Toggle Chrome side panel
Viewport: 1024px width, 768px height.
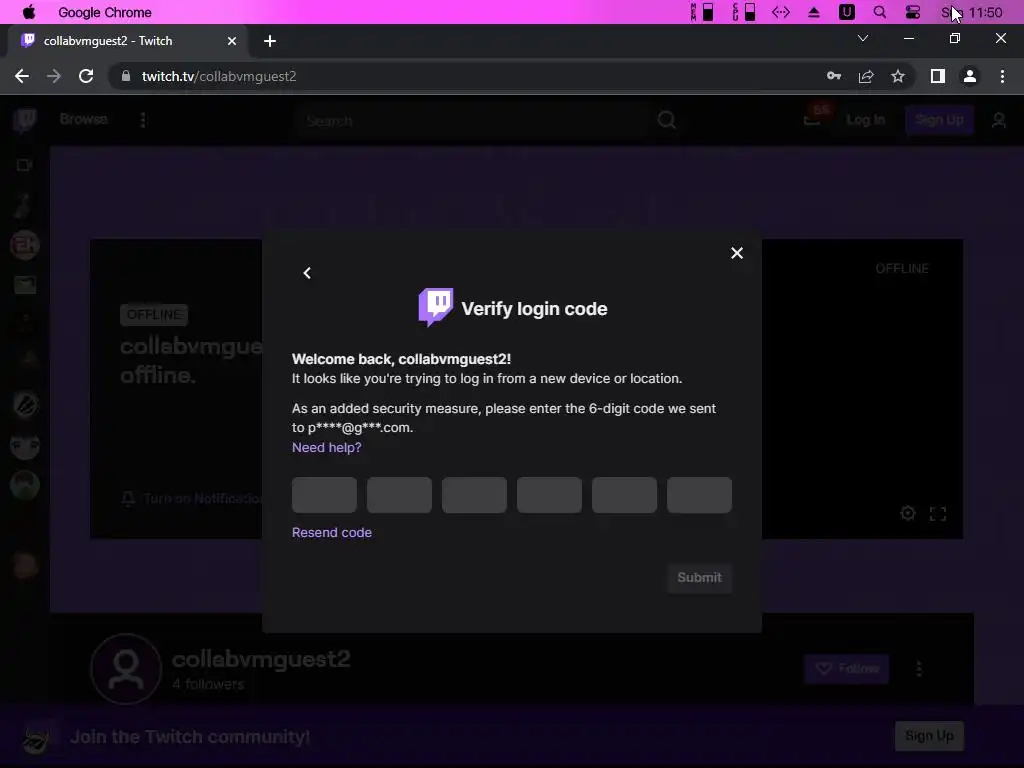click(x=938, y=76)
